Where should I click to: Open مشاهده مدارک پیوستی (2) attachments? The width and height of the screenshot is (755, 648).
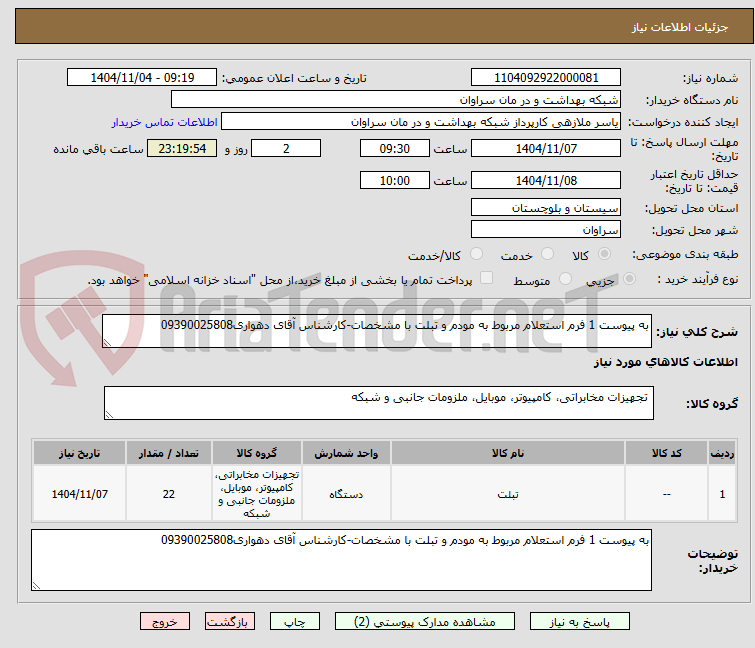425,622
